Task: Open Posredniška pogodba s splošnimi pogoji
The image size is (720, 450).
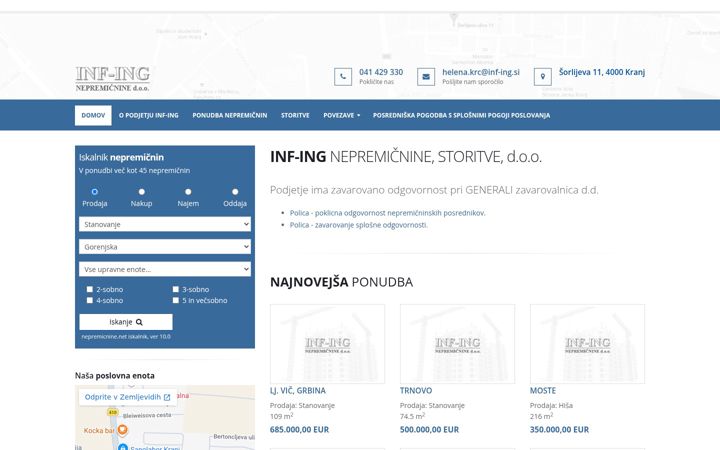Action: (x=461, y=115)
